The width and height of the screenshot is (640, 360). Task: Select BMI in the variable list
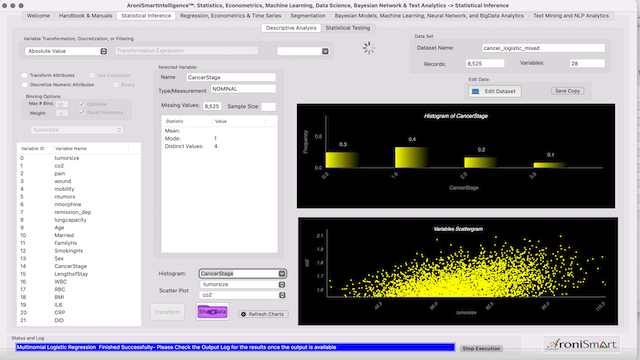pos(79,297)
